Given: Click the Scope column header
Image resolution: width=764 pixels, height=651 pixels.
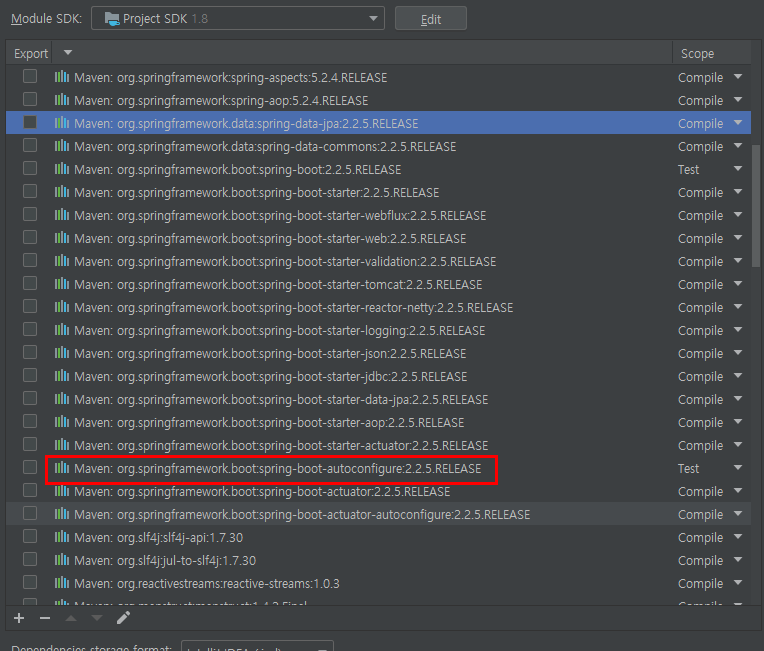Looking at the screenshot, I should click(x=697, y=54).
